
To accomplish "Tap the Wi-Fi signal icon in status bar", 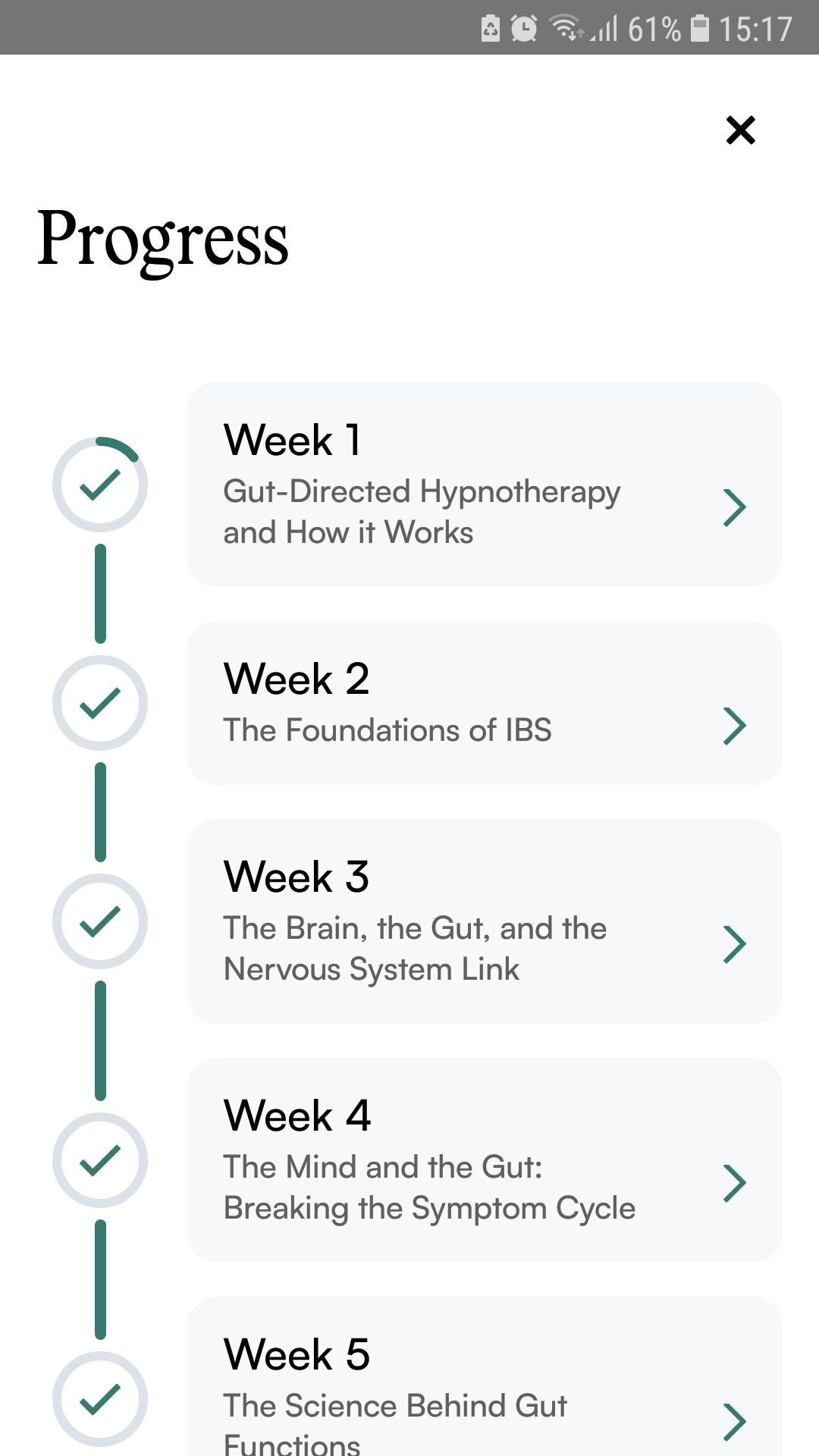I will (565, 29).
